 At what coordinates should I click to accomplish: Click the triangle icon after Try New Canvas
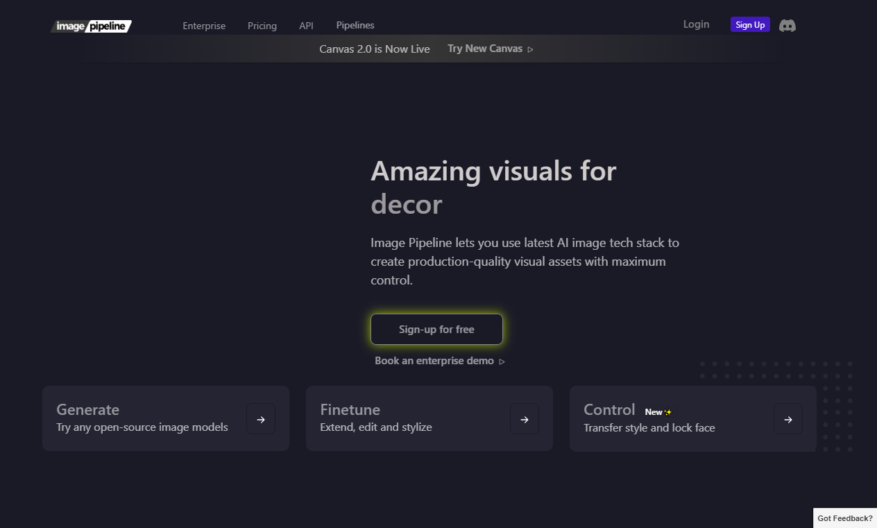[x=530, y=49]
